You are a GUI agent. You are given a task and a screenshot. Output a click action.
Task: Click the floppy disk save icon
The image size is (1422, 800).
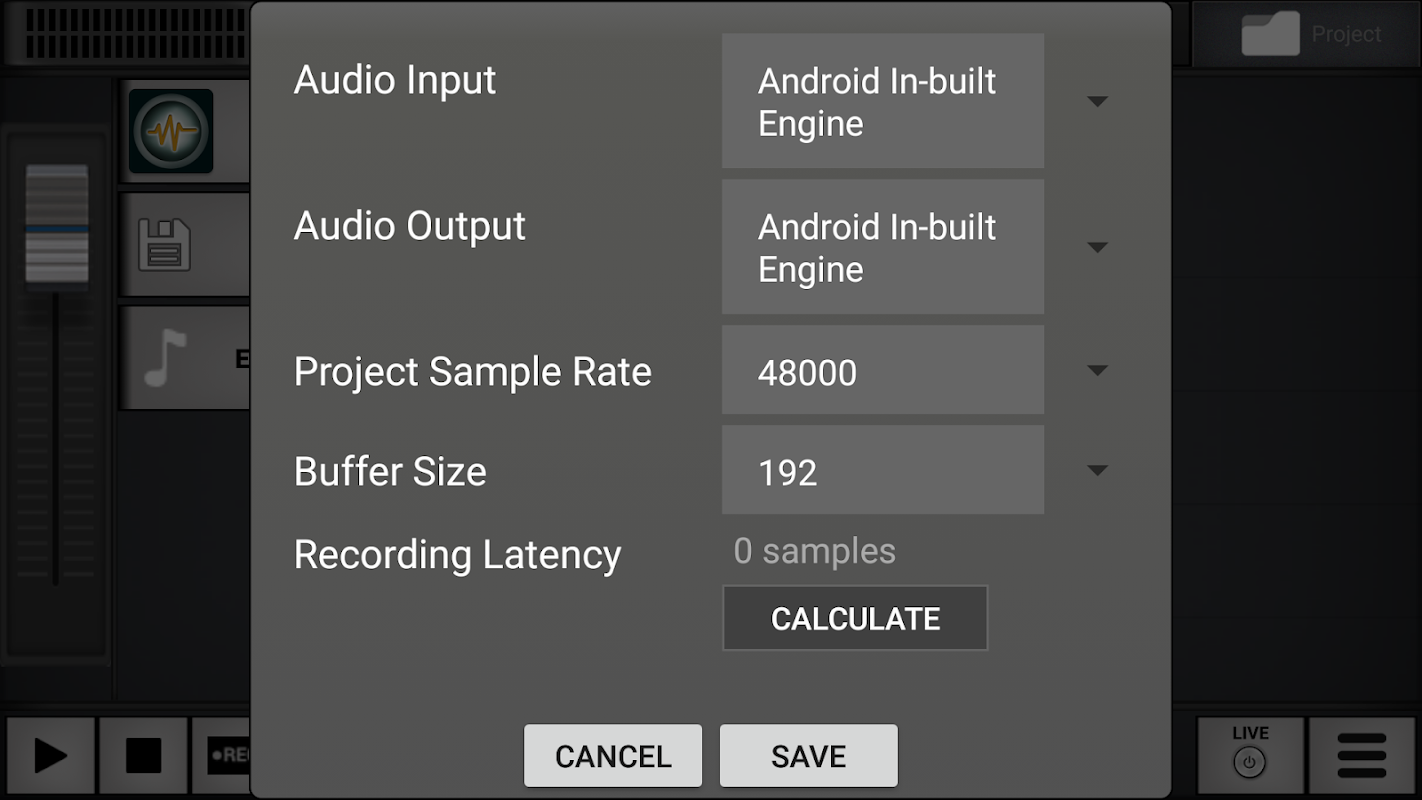[164, 246]
